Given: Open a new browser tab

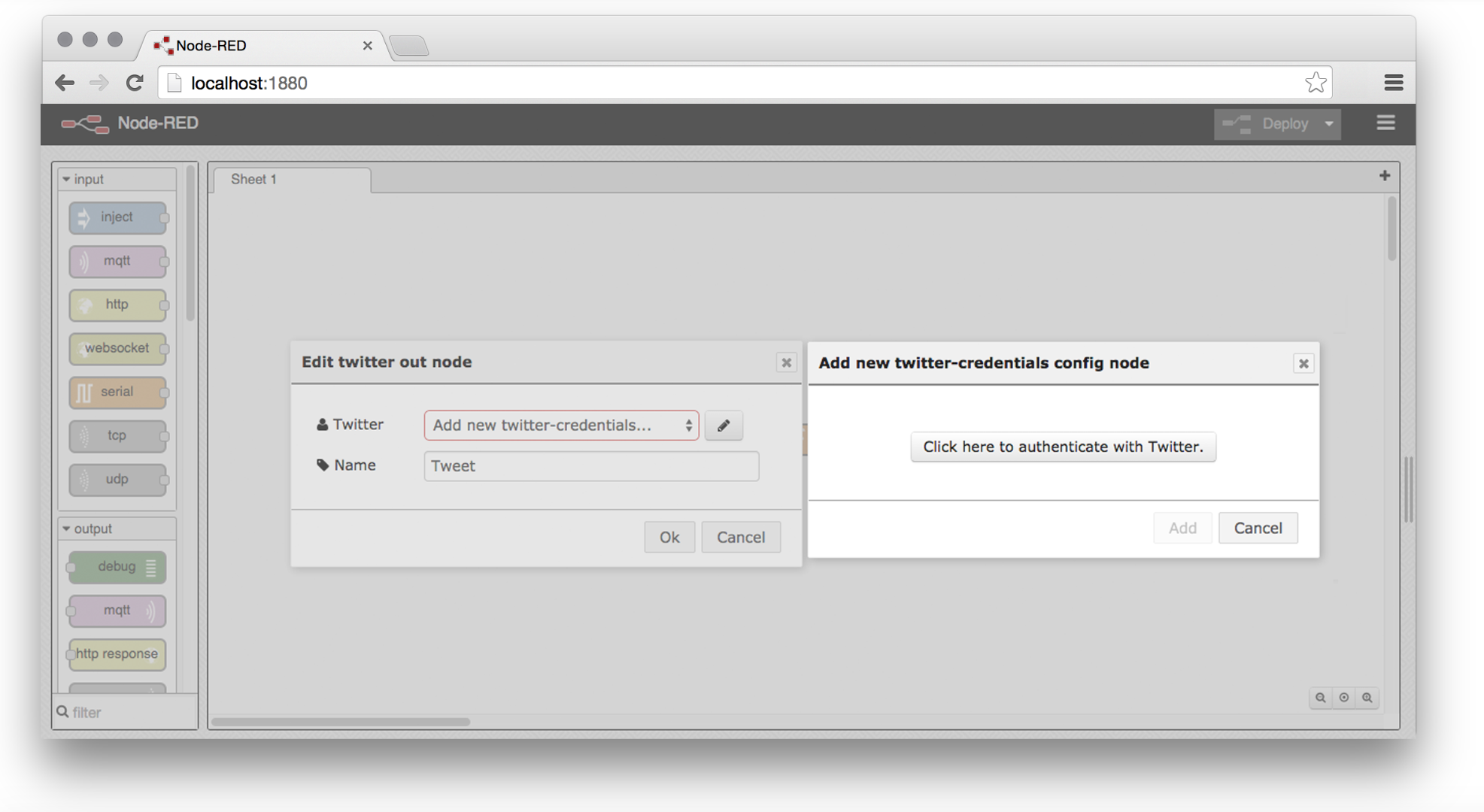Looking at the screenshot, I should [x=409, y=46].
